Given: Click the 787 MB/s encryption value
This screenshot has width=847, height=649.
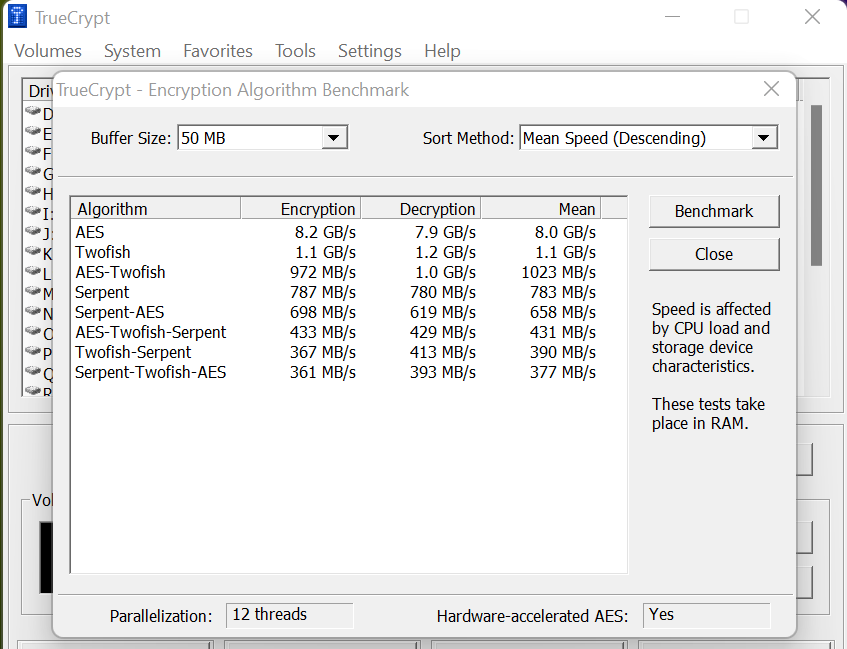Looking at the screenshot, I should 322,292.
